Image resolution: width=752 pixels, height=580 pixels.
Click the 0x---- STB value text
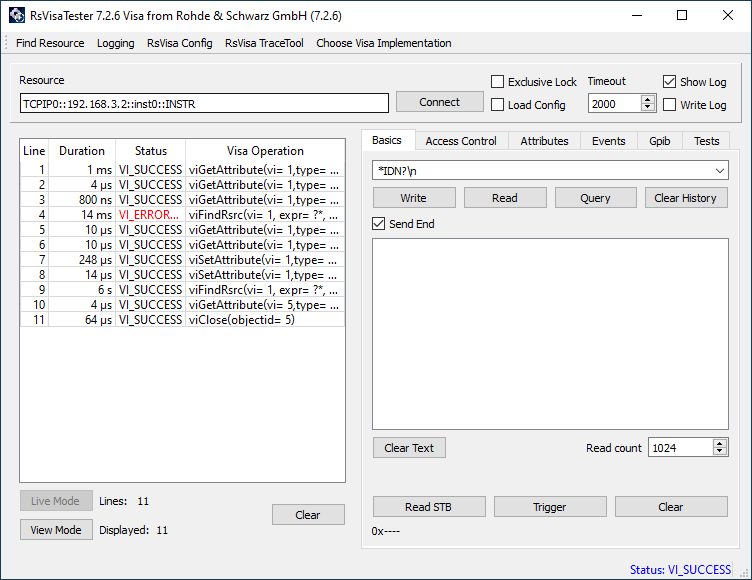click(x=386, y=531)
